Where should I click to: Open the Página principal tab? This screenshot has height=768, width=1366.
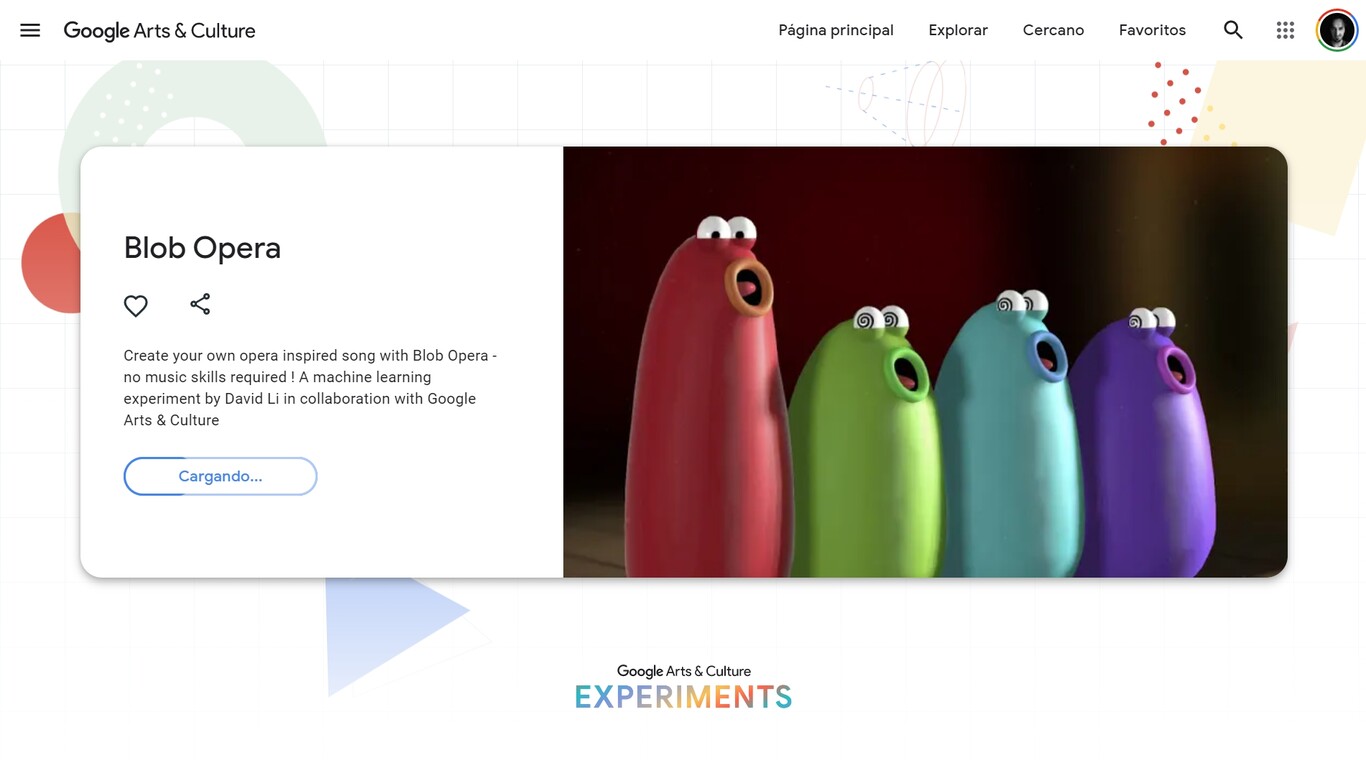tap(836, 30)
